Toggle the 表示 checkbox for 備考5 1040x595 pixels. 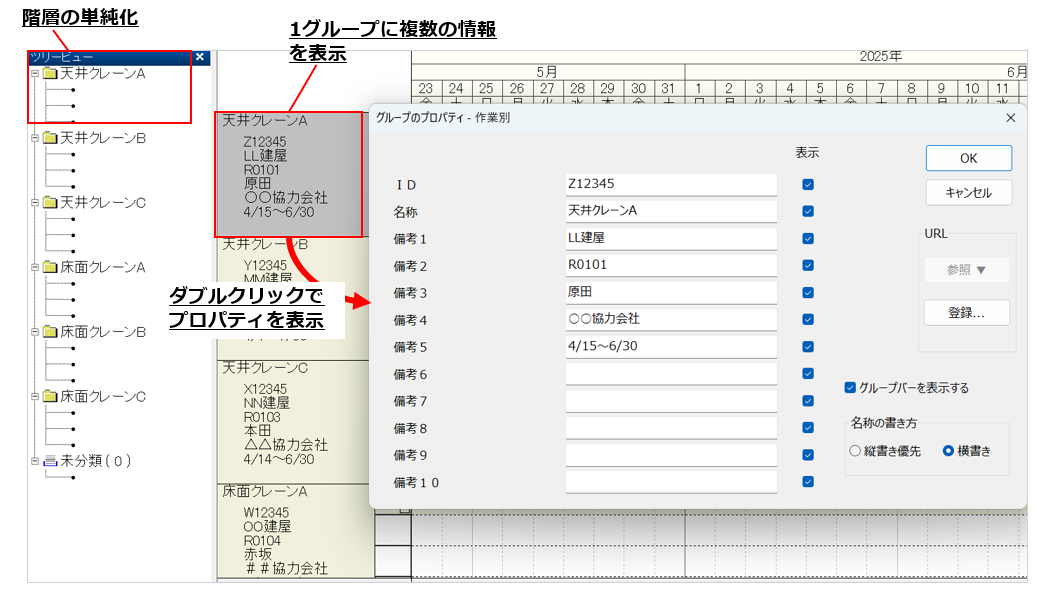tap(808, 346)
